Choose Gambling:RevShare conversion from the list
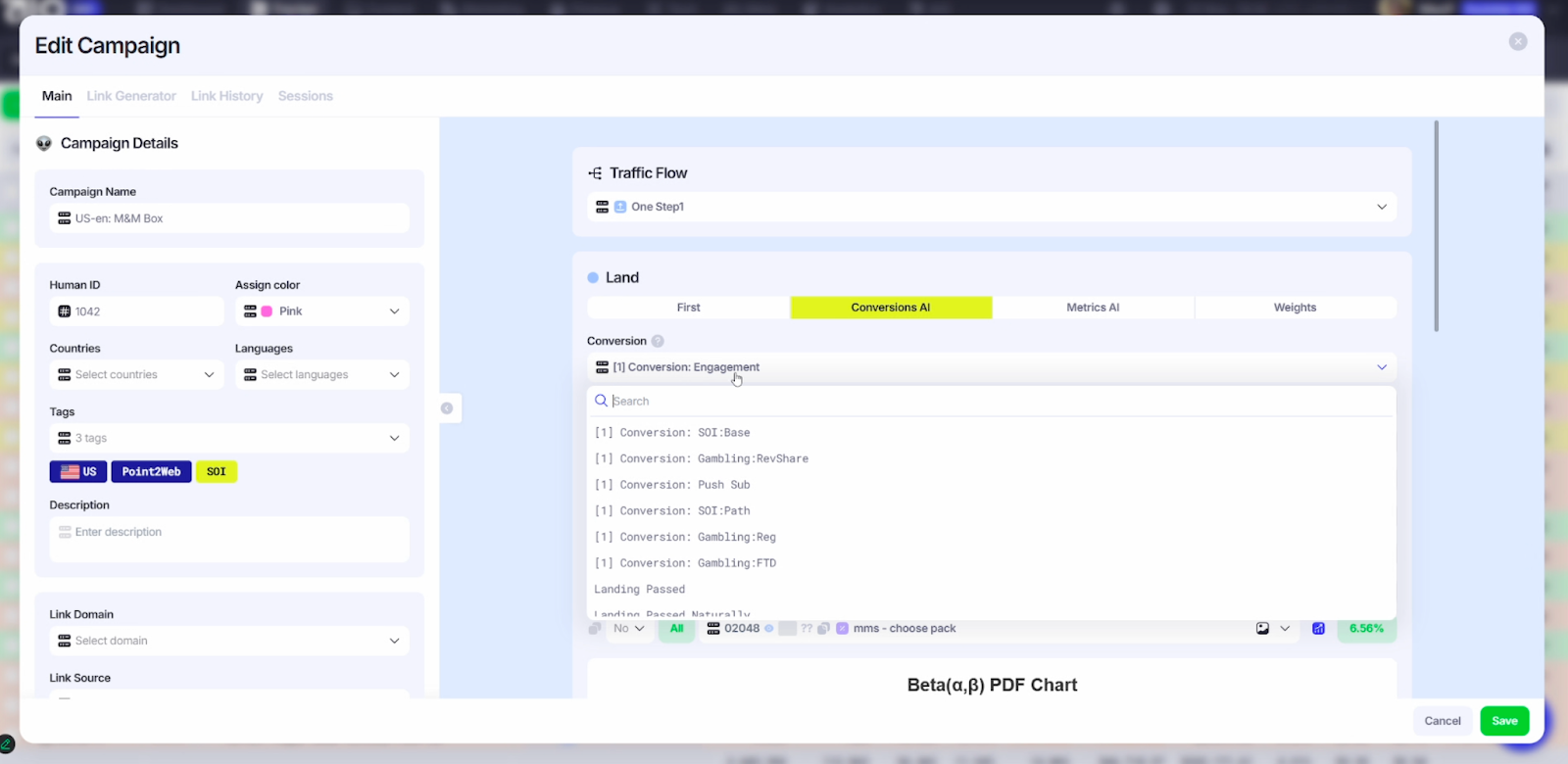1568x764 pixels. (x=702, y=458)
